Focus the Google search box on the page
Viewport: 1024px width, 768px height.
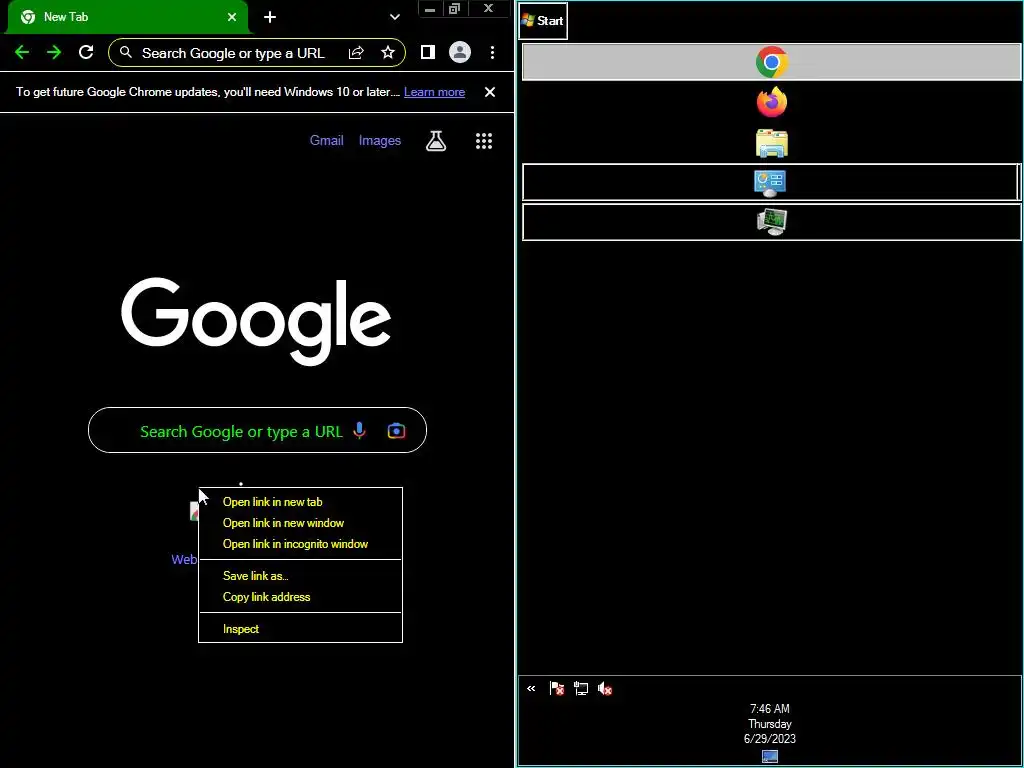(257, 430)
